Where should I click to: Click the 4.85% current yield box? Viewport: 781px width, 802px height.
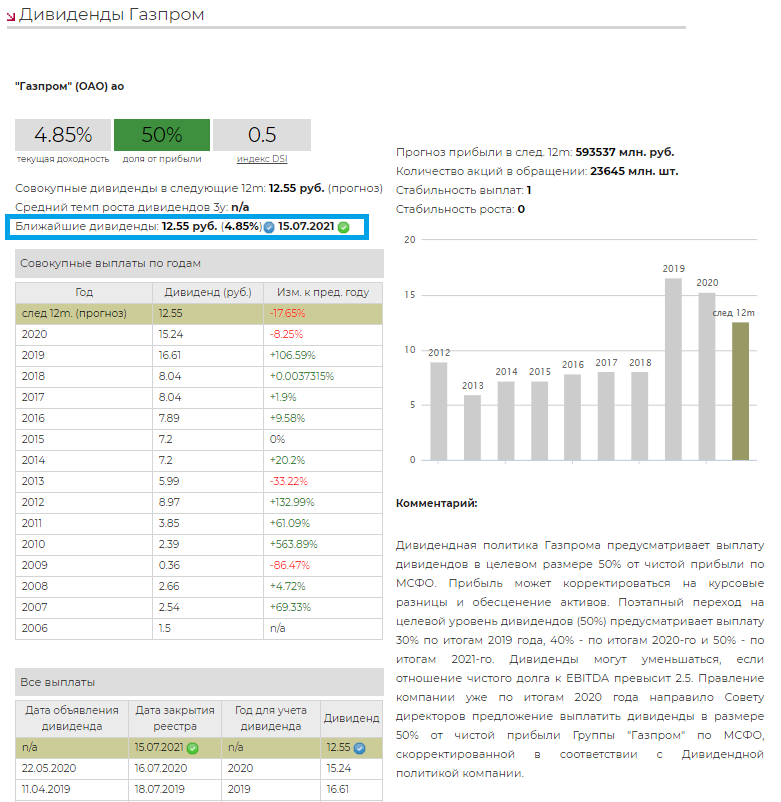click(x=63, y=135)
